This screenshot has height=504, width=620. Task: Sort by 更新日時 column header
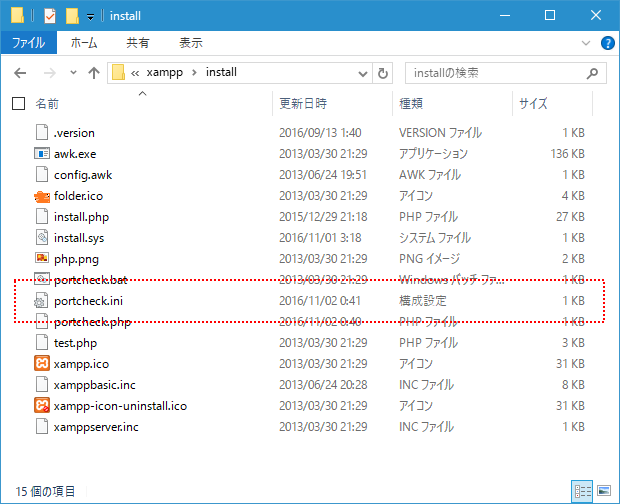pyautogui.click(x=303, y=104)
